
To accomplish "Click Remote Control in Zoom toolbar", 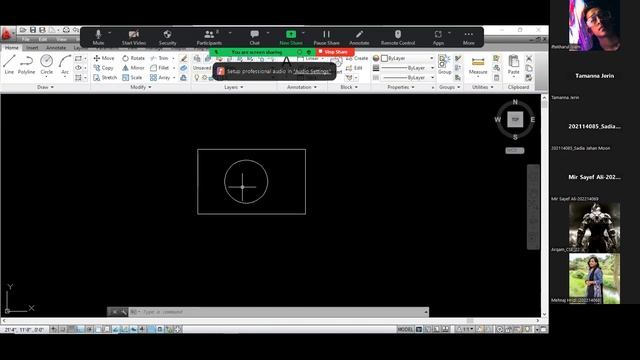I will click(398, 37).
